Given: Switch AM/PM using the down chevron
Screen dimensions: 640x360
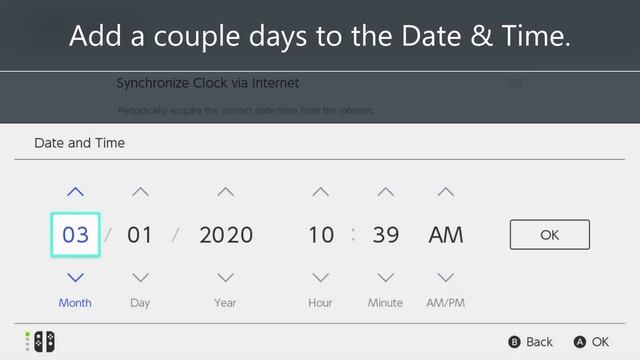Looking at the screenshot, I should tap(446, 278).
